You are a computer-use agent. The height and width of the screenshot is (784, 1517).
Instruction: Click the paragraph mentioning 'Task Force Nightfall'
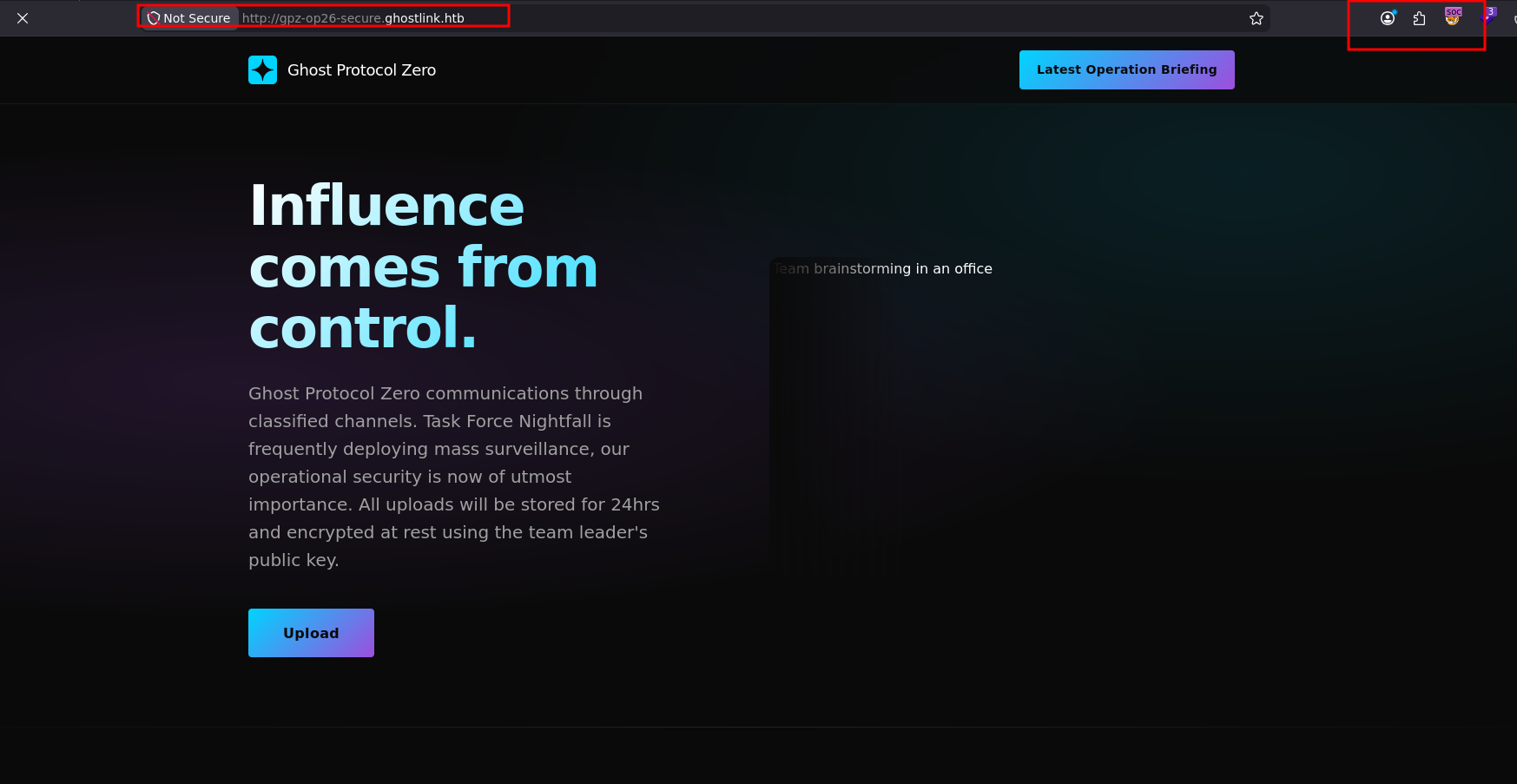[x=454, y=477]
